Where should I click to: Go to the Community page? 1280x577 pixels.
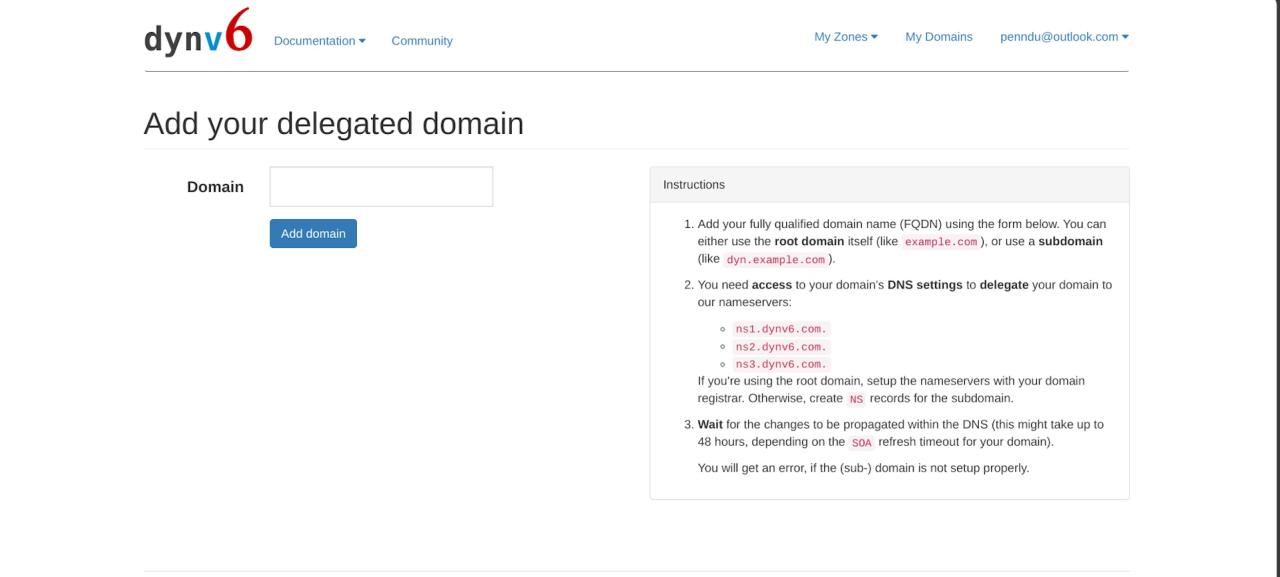click(x=422, y=41)
